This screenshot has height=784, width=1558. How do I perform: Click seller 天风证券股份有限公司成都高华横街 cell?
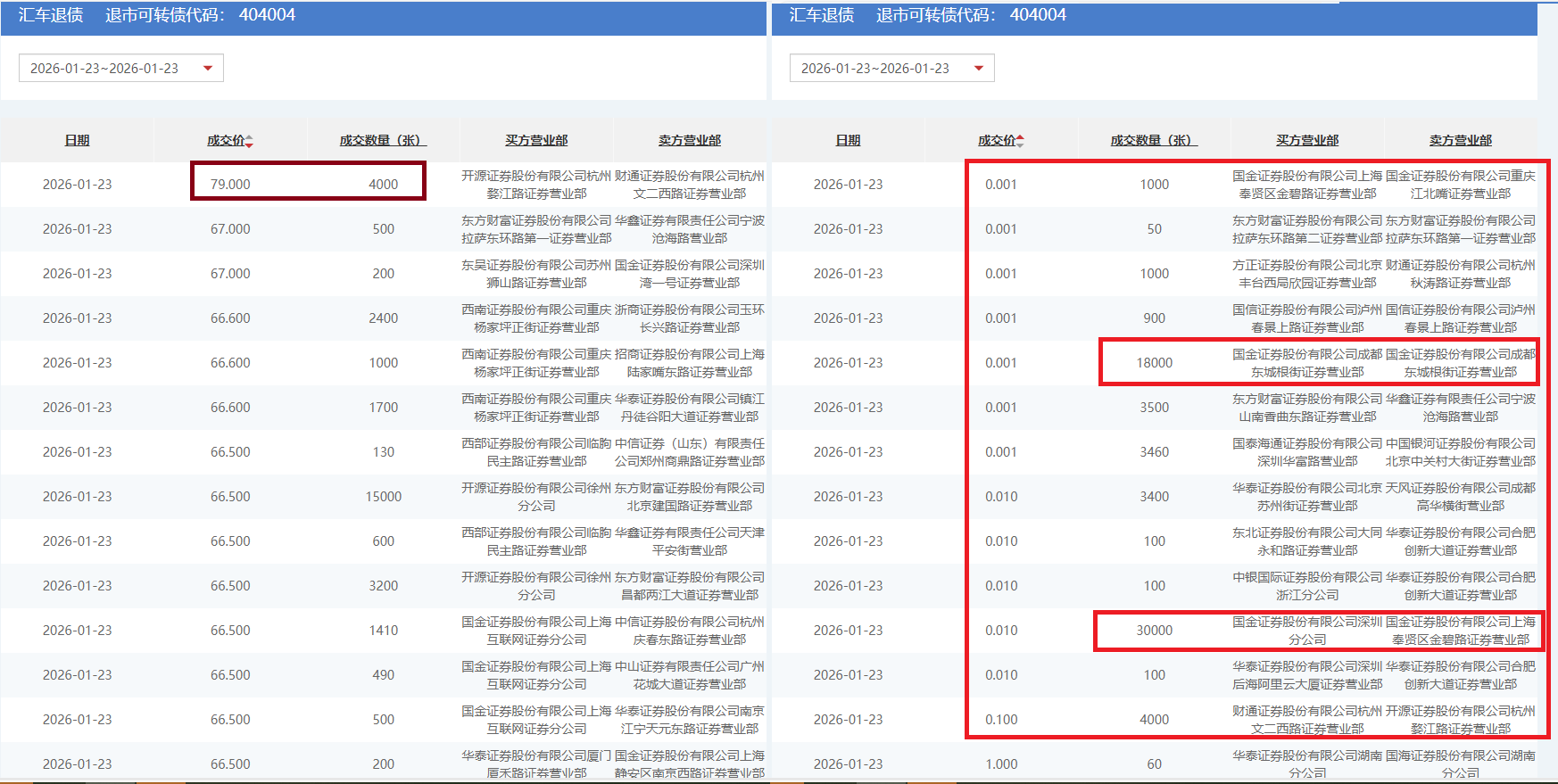[x=1461, y=497]
